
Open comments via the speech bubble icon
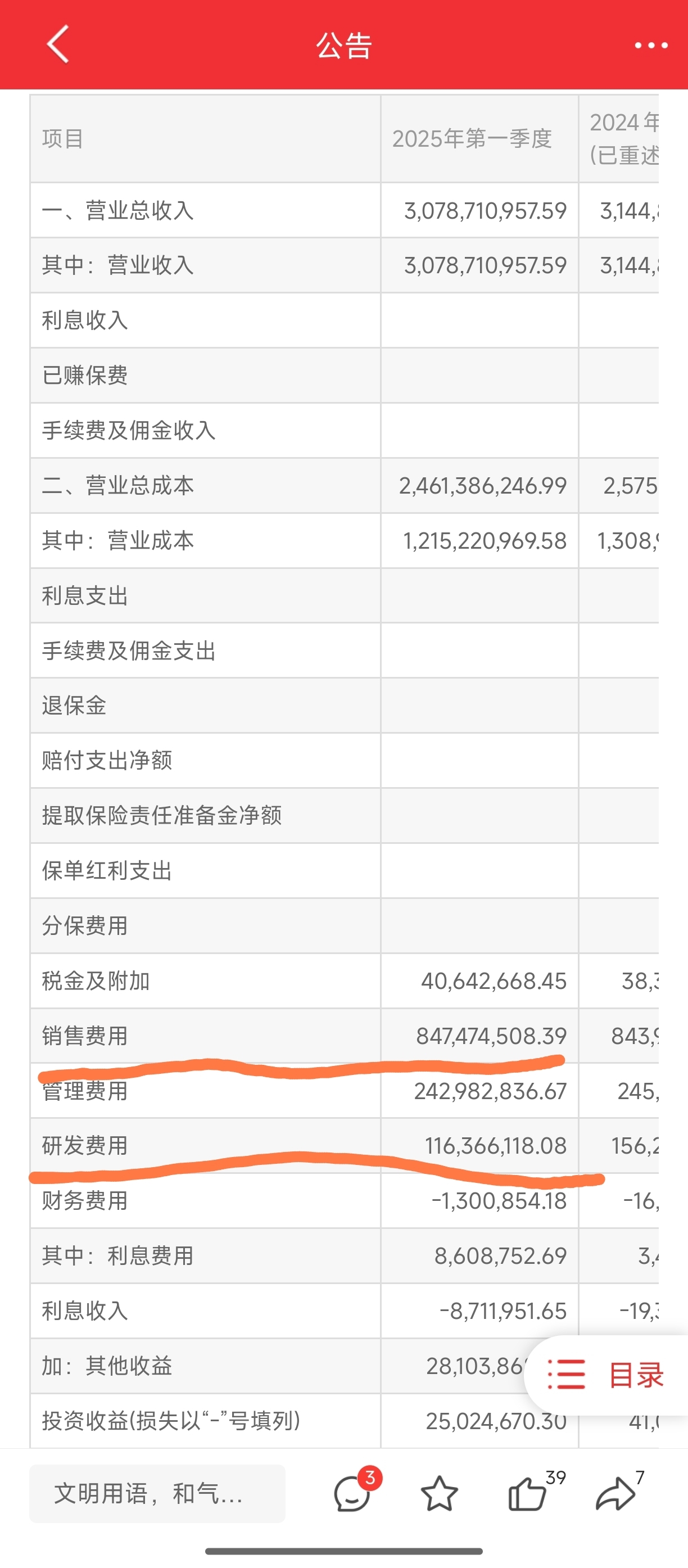coord(352,1493)
